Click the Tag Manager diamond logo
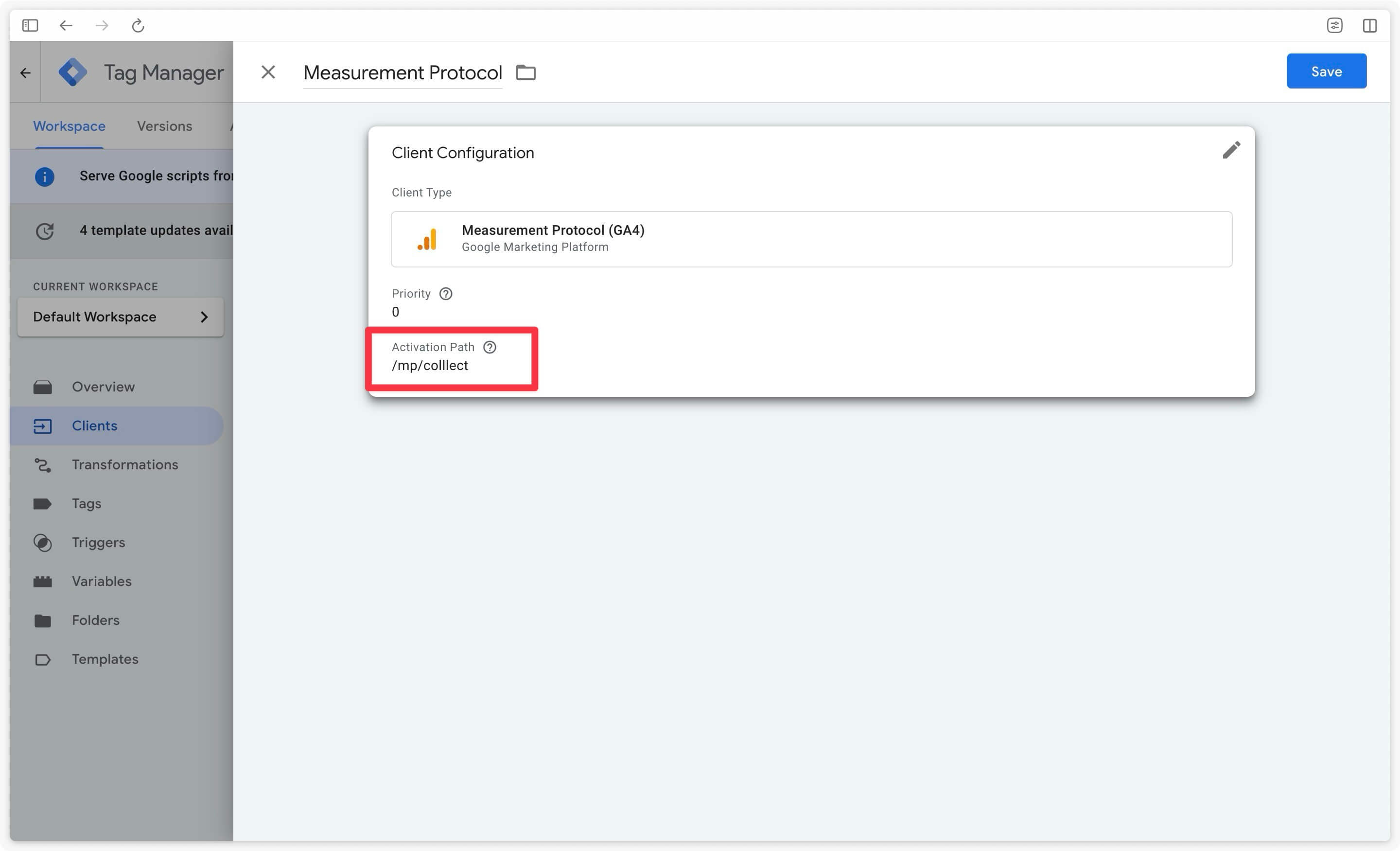The image size is (1400, 851). 73,72
